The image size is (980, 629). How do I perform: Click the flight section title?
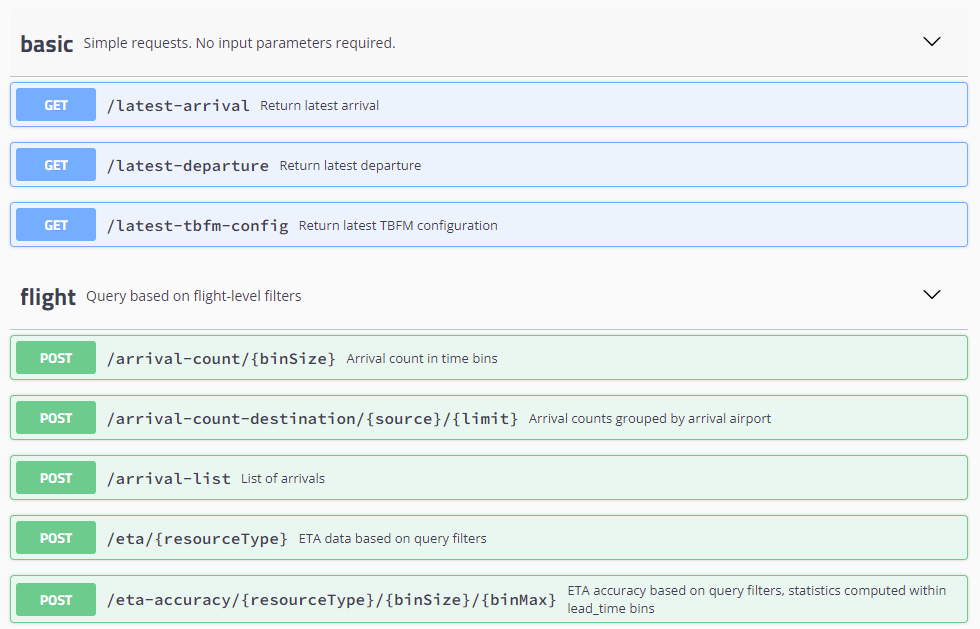[x=48, y=297]
